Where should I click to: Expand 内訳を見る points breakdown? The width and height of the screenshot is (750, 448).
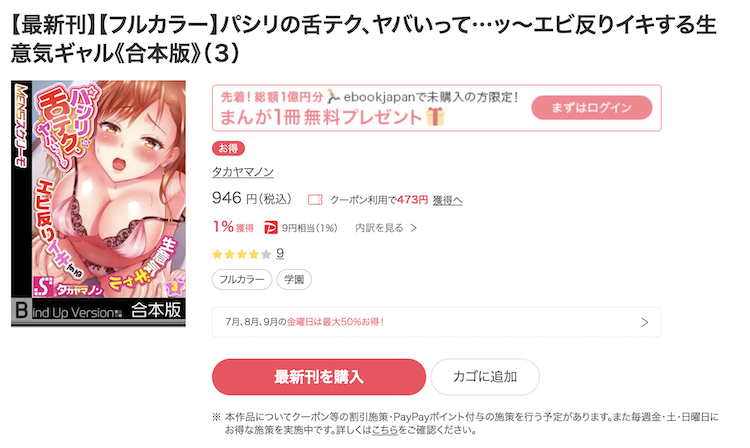386,228
